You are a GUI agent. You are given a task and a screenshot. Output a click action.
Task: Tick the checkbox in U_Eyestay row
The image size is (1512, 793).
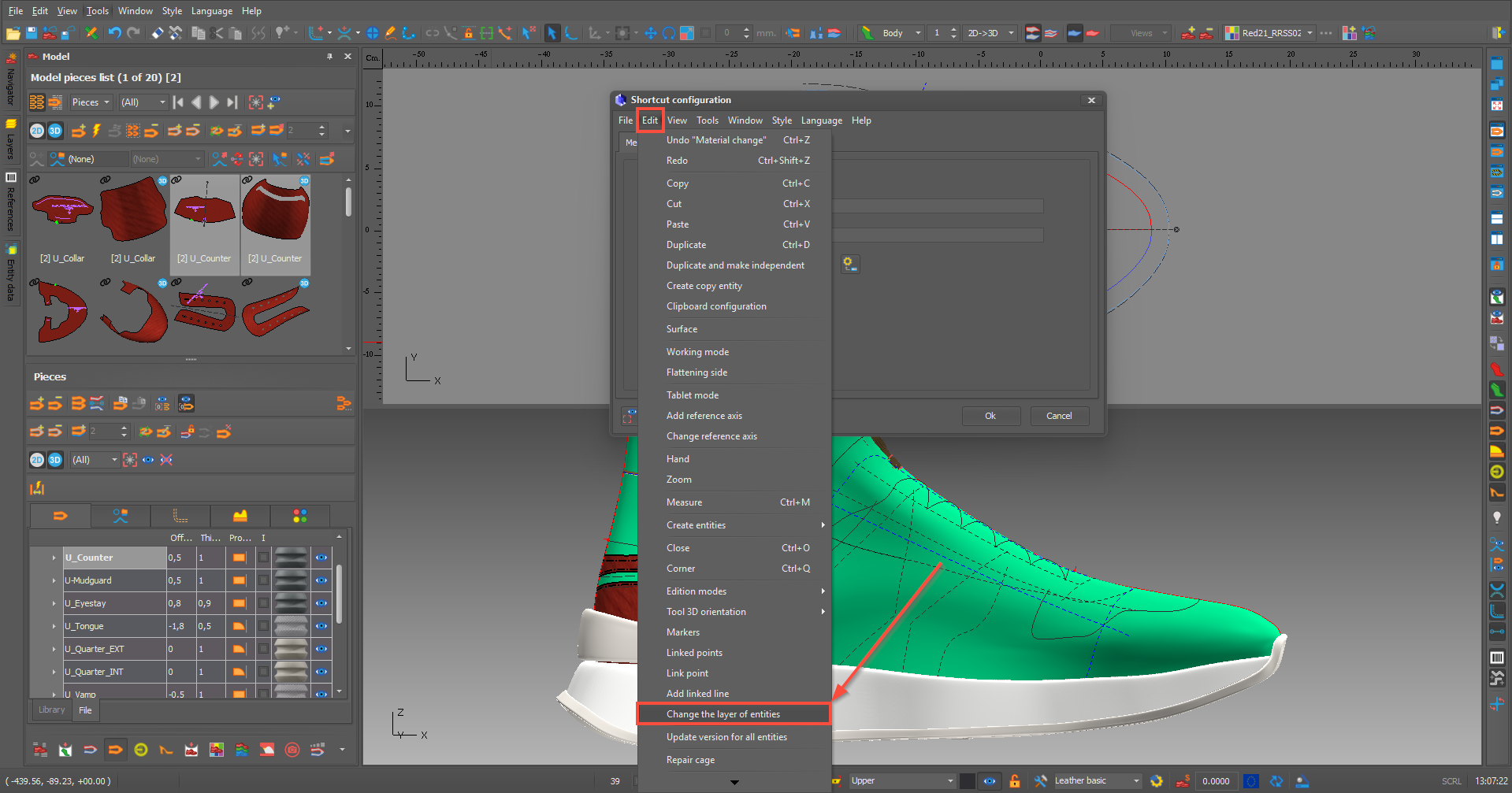tap(263, 603)
